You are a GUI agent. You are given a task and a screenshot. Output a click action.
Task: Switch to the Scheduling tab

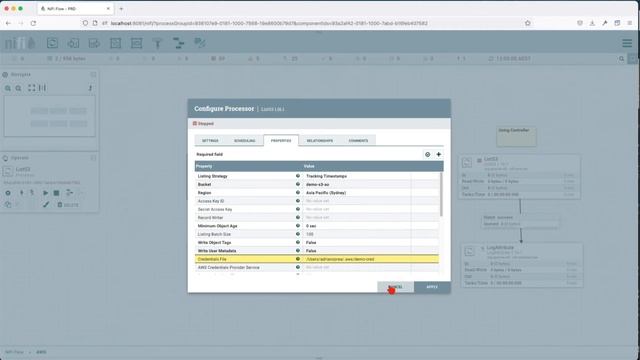point(244,140)
